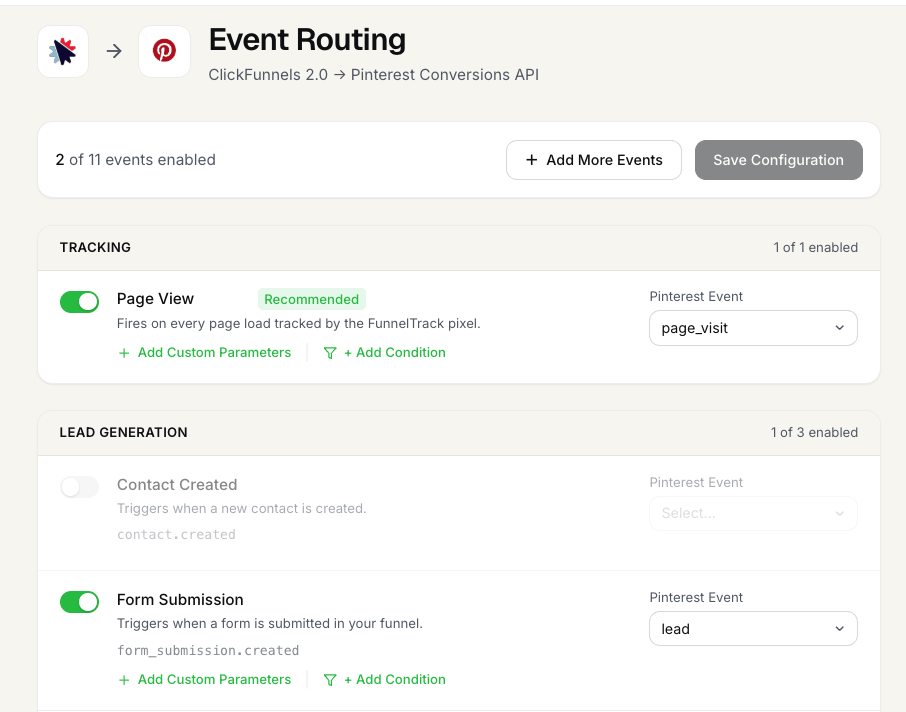Click the Pinterest logo icon
Viewport: 906px width, 712px height.
click(165, 51)
